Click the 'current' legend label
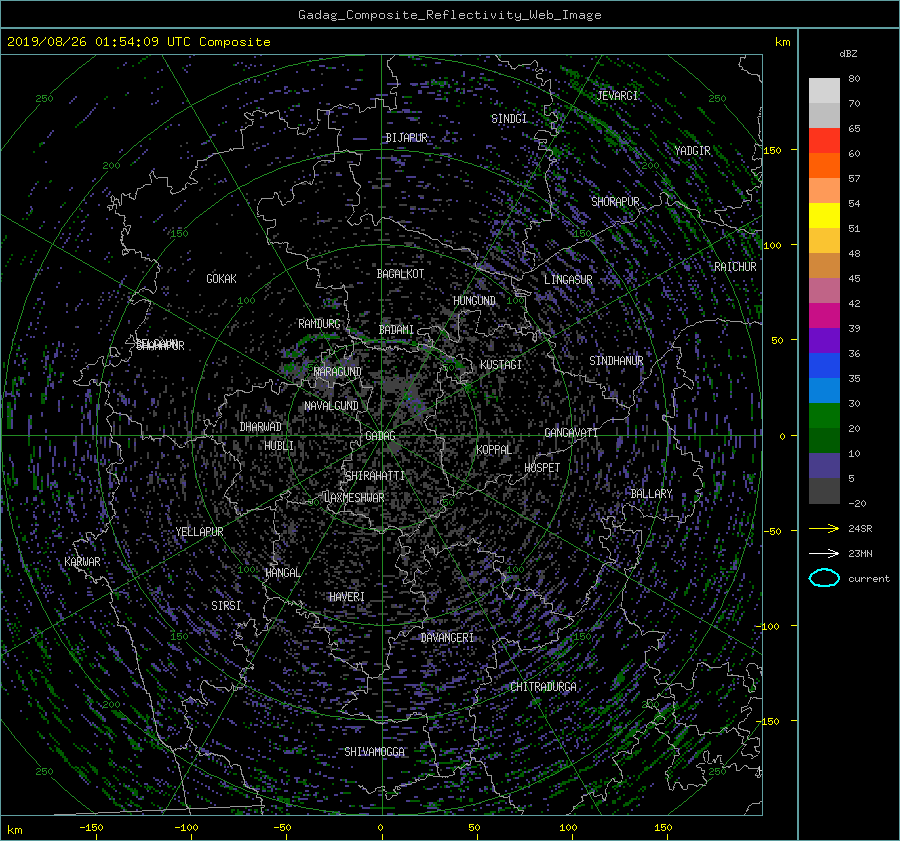 868,579
